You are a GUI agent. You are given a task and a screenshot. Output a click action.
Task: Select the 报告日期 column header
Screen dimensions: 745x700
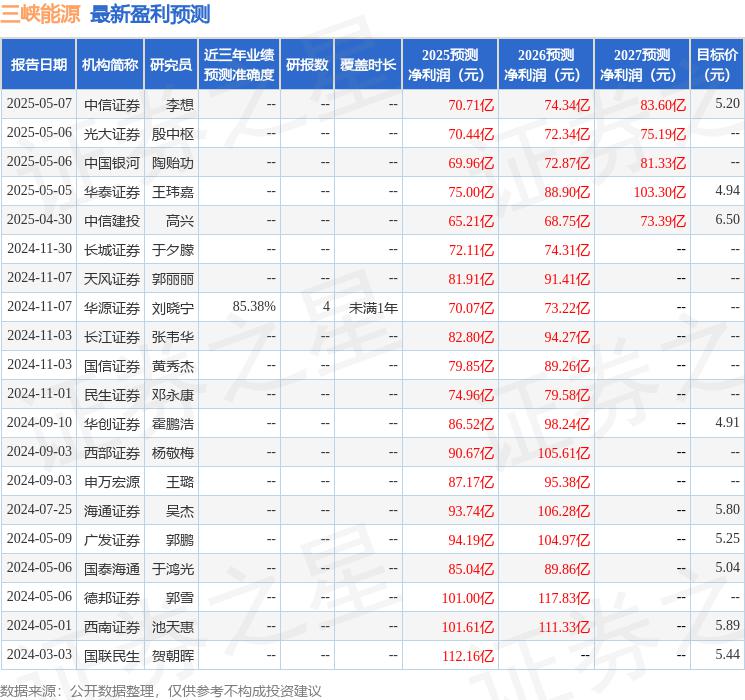pyautogui.click(x=38, y=65)
